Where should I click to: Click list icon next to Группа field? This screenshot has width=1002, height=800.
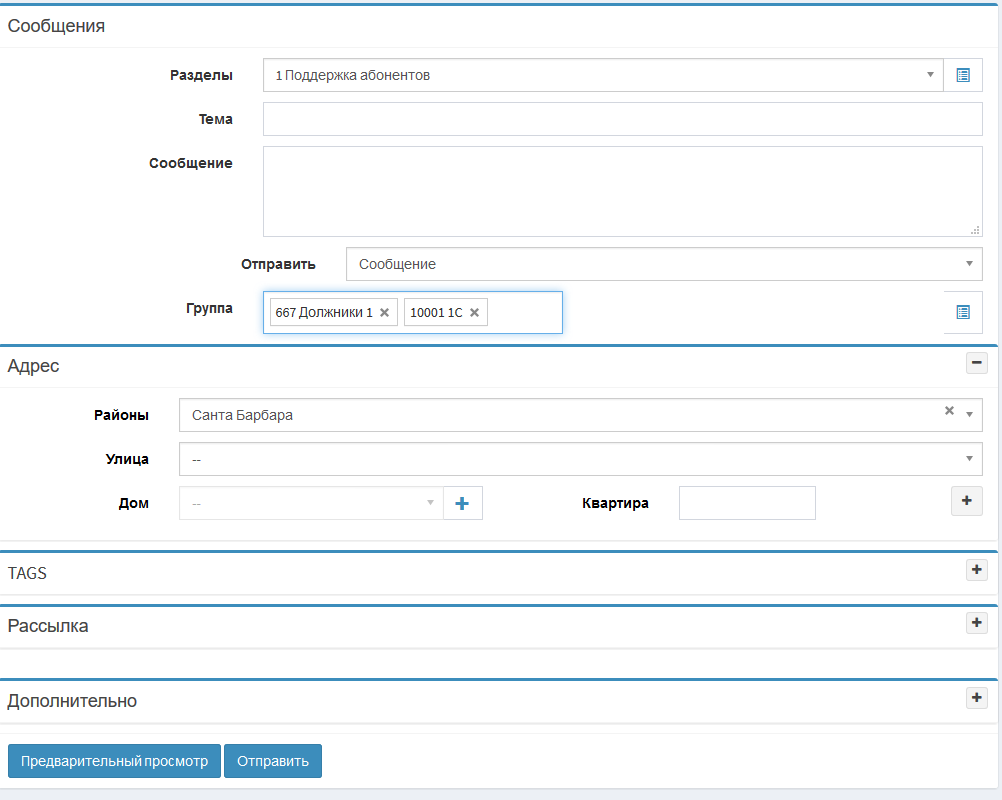[x=963, y=312]
